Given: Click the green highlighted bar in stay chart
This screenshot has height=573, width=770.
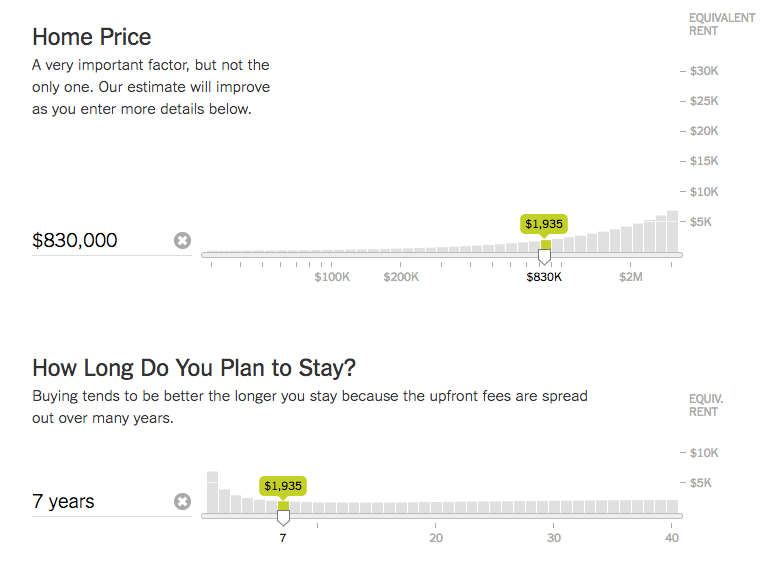Looking at the screenshot, I should click(283, 506).
